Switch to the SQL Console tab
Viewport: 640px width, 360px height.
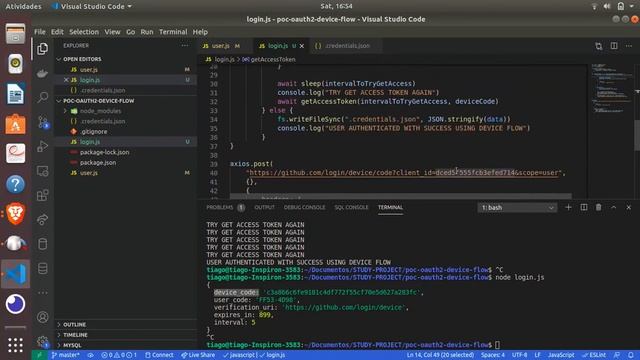[x=351, y=207]
